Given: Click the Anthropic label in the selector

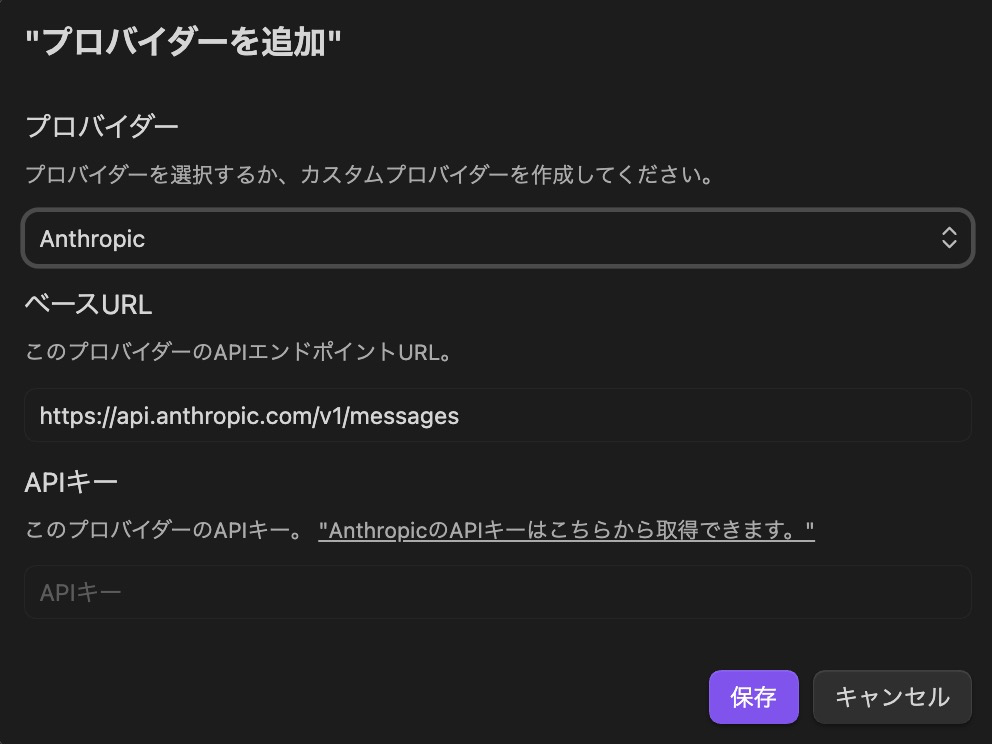Looking at the screenshot, I should (92, 238).
